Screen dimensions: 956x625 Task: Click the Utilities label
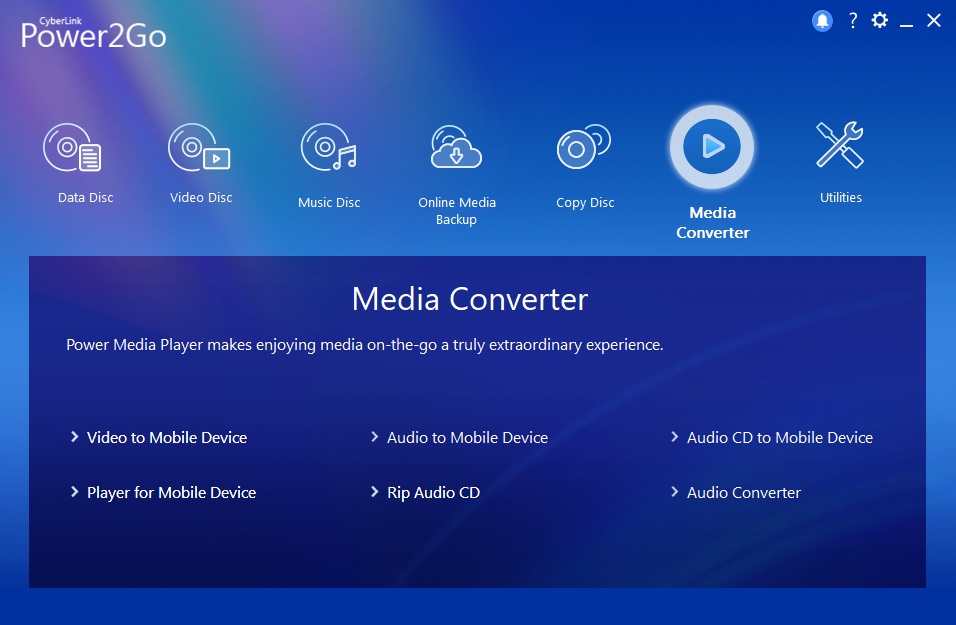click(841, 198)
